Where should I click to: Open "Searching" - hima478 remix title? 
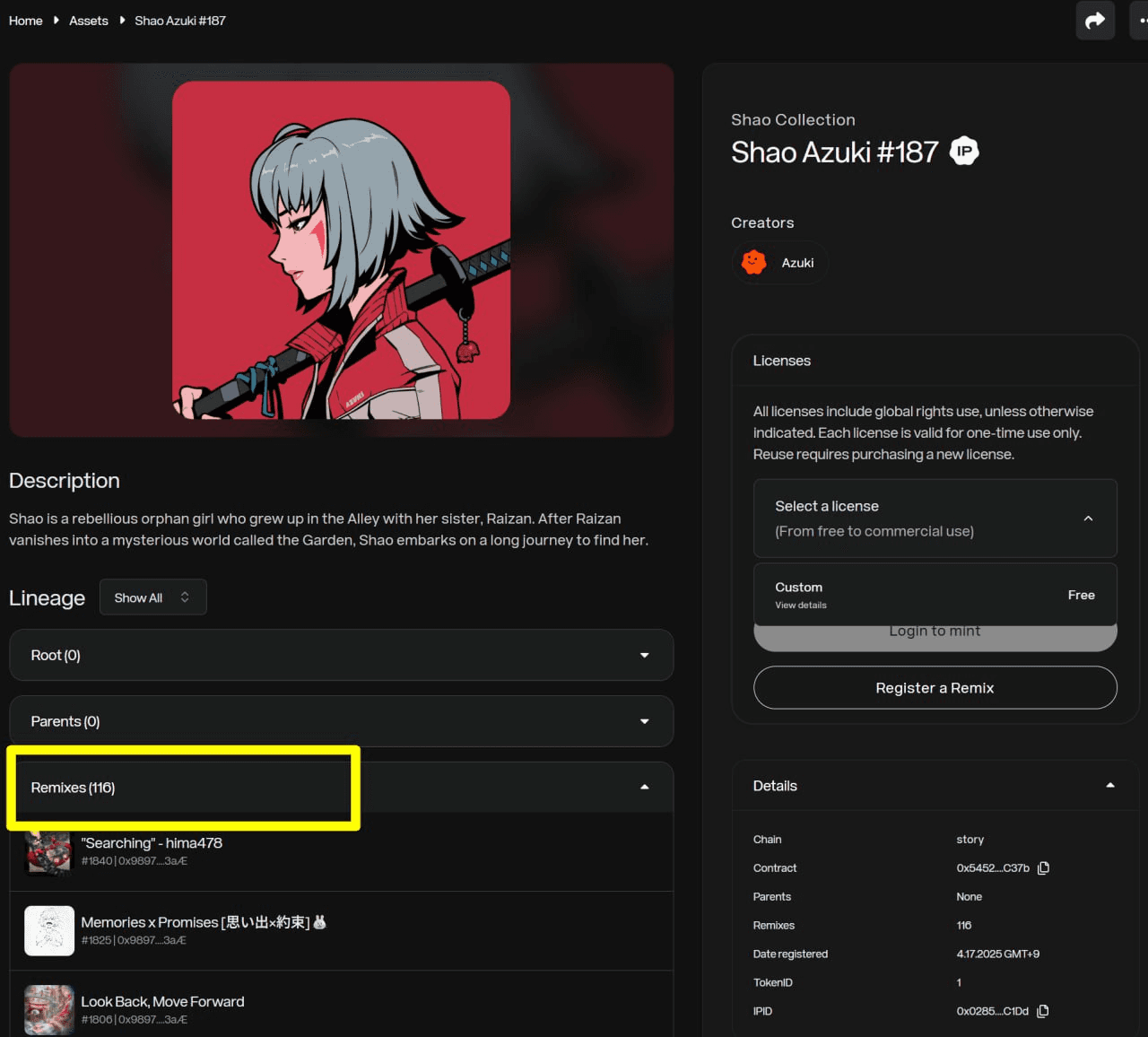pos(152,843)
